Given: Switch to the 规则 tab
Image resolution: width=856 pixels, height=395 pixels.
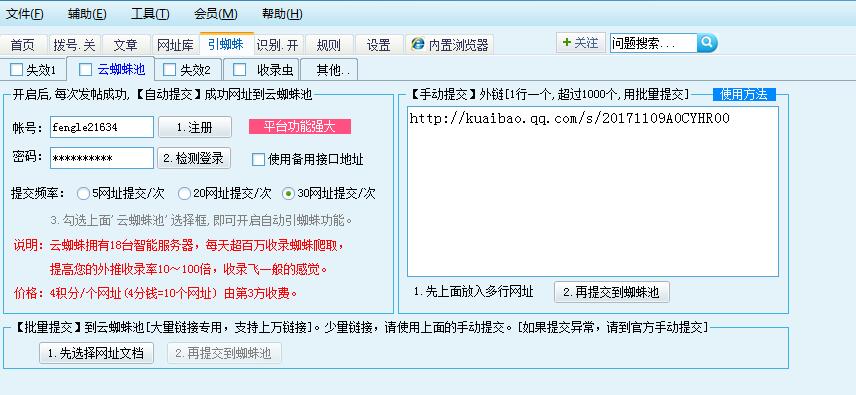Looking at the screenshot, I should (x=329, y=45).
